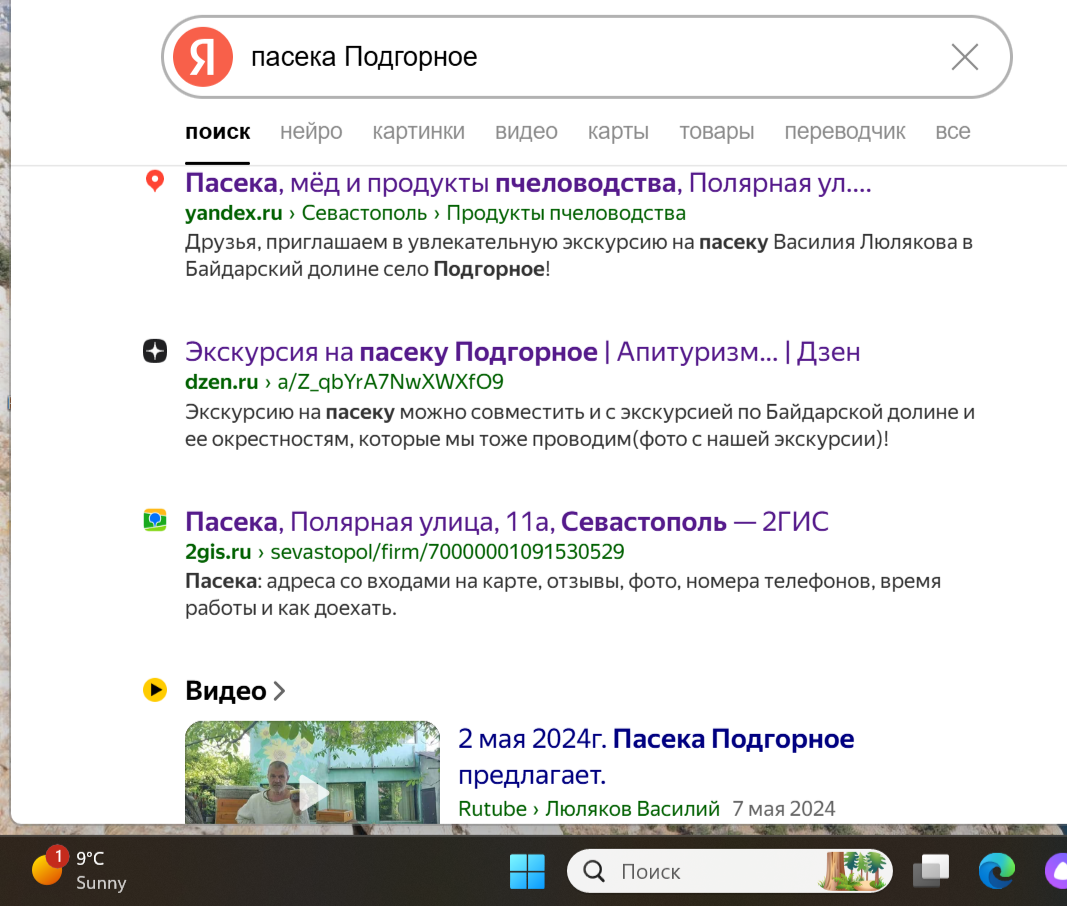Open Microsoft Edge from the taskbar
Image resolution: width=1067 pixels, height=906 pixels.
point(997,871)
